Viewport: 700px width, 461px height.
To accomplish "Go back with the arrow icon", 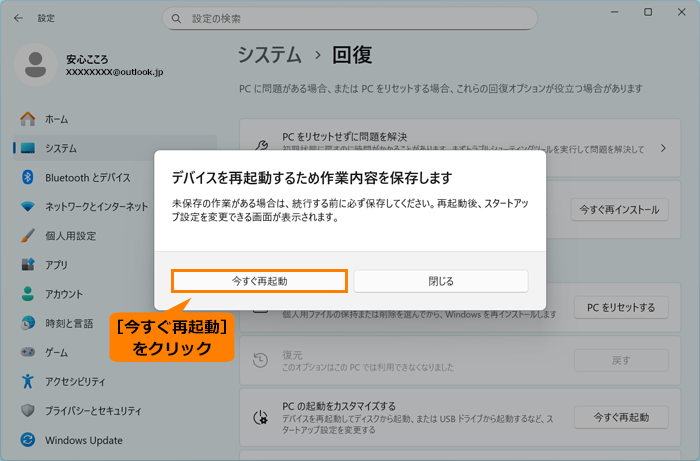I will pos(18,18).
